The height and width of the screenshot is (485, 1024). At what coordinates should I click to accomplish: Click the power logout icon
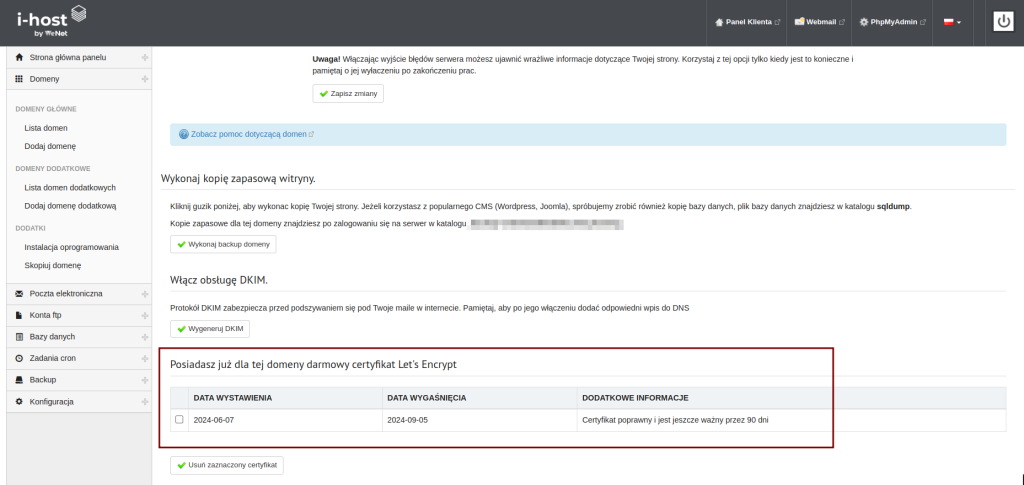1004,22
